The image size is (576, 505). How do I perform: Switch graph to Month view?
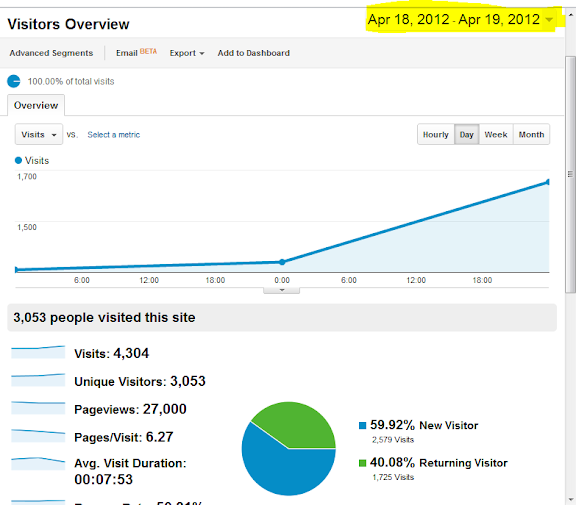click(x=531, y=134)
